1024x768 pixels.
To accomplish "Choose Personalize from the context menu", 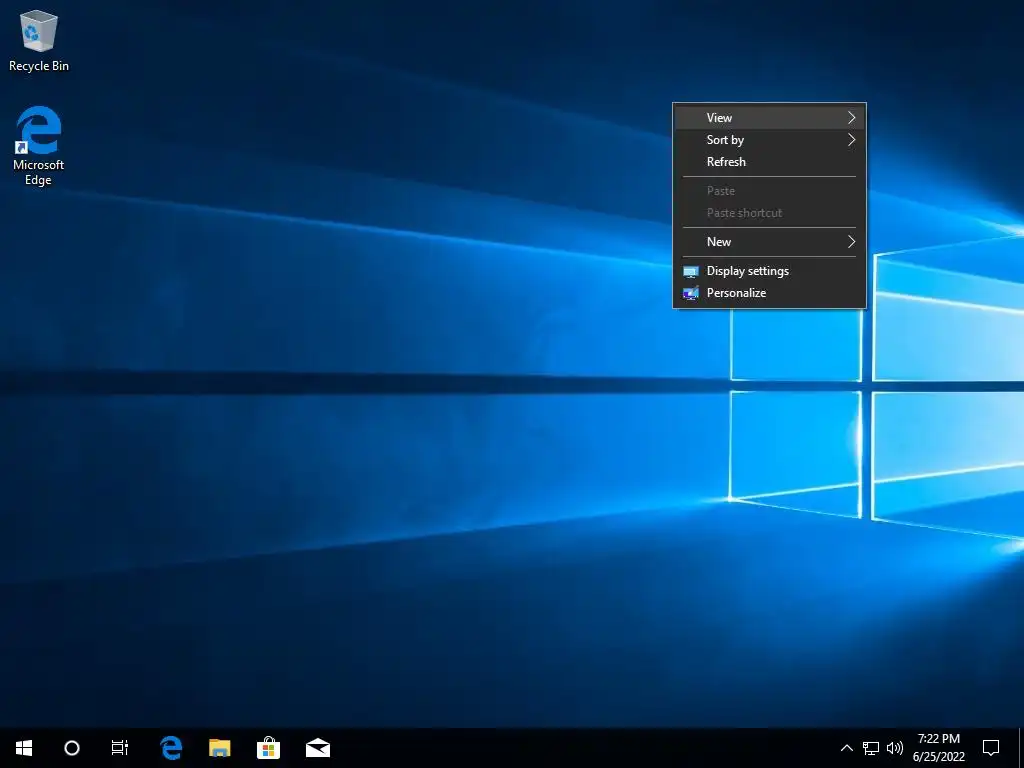I will coord(769,293).
